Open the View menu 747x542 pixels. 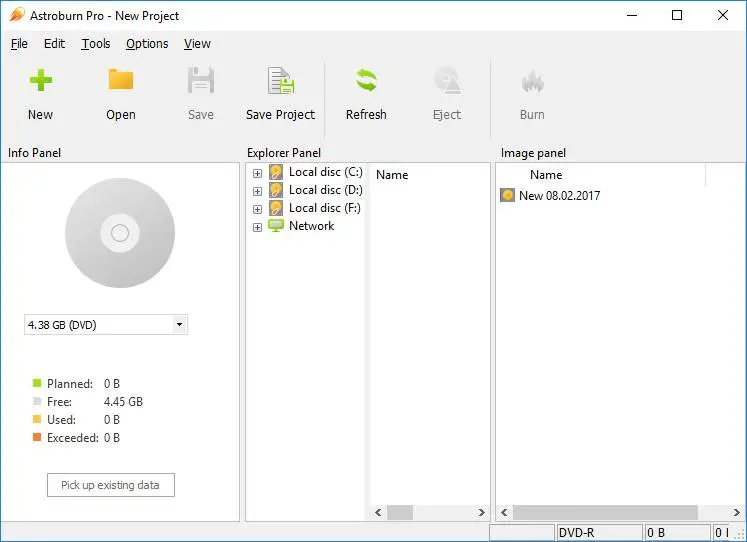point(197,44)
